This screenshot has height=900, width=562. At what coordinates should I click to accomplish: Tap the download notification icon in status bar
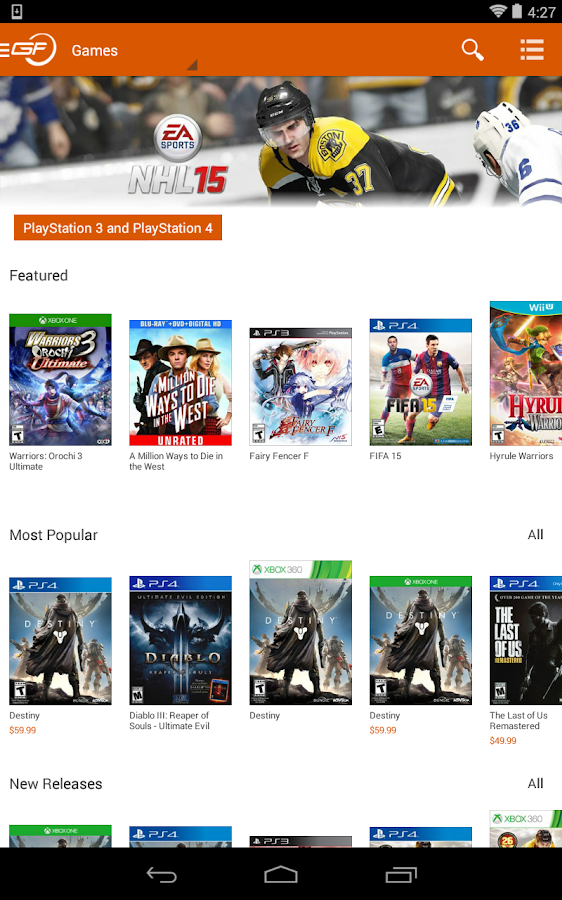tap(17, 11)
